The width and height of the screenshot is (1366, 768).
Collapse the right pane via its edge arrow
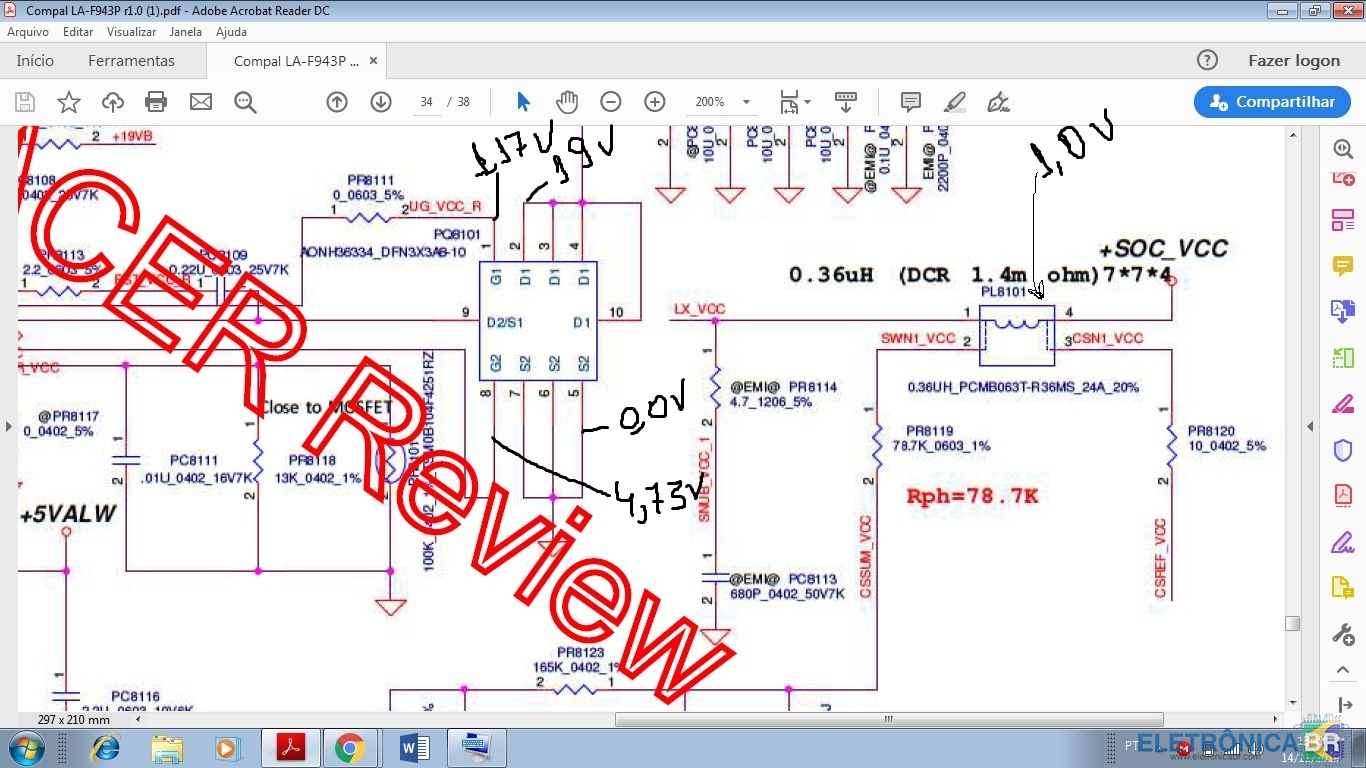tap(1310, 427)
